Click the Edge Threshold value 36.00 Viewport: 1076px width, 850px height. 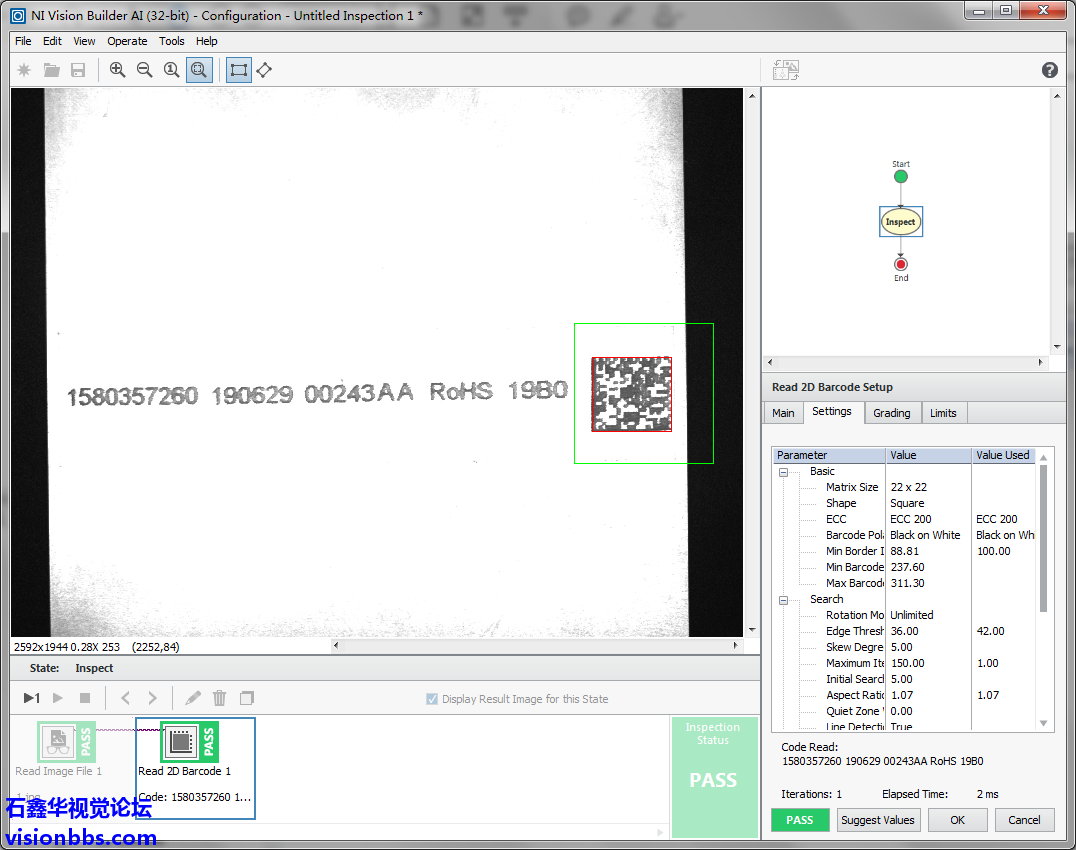tap(904, 631)
